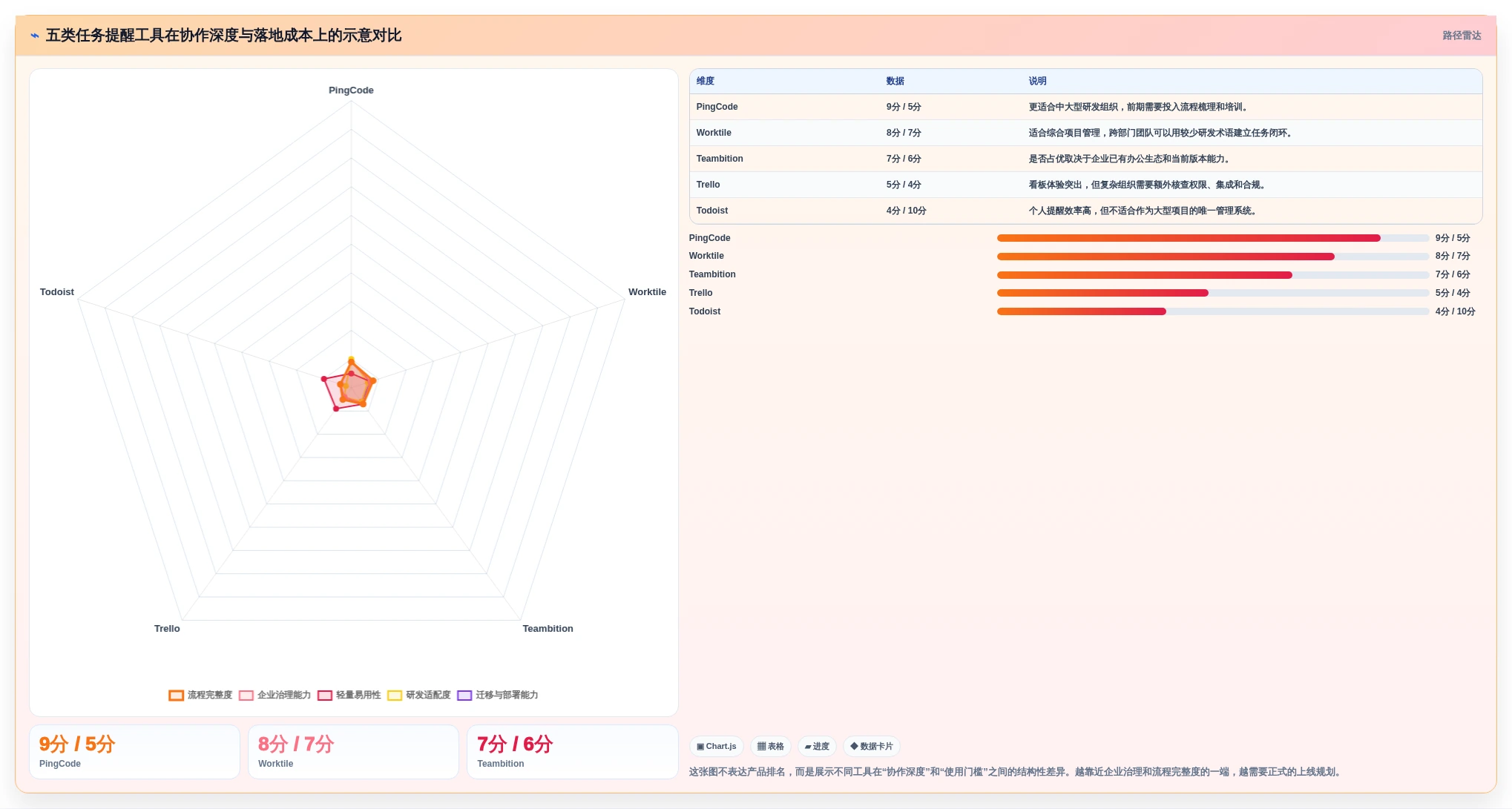Open the Teambition 7分 / 6分 data card
Image resolution: width=1512 pixels, height=809 pixels.
[x=572, y=752]
